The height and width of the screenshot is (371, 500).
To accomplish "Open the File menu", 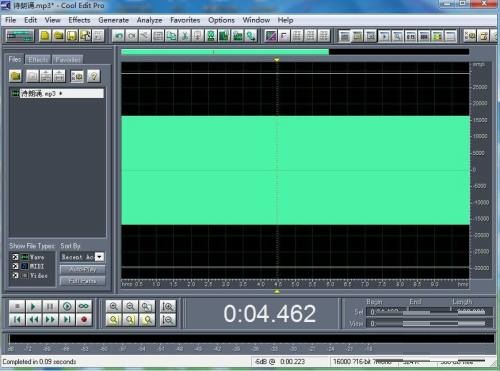I will tap(11, 20).
